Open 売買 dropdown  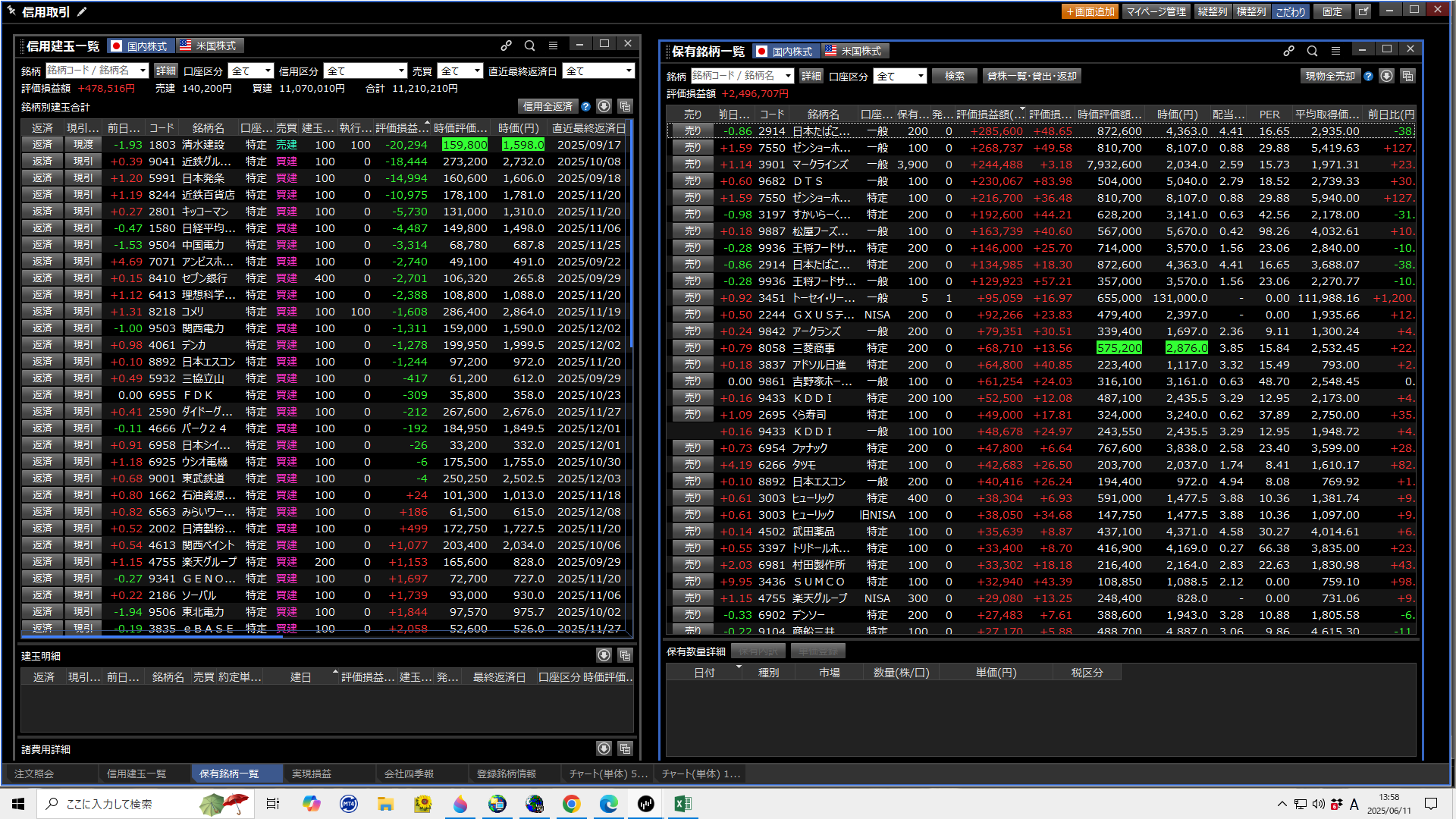coord(460,71)
